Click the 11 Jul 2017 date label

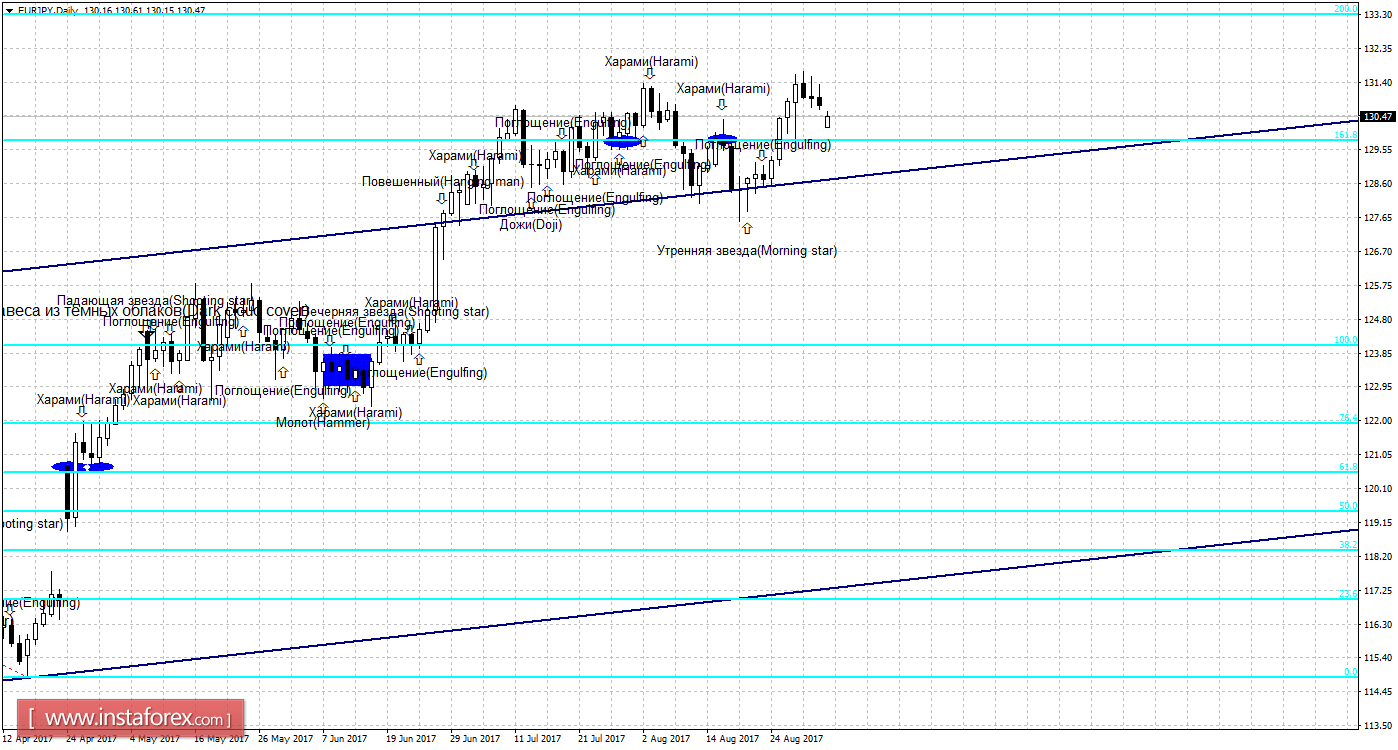pyautogui.click(x=539, y=740)
